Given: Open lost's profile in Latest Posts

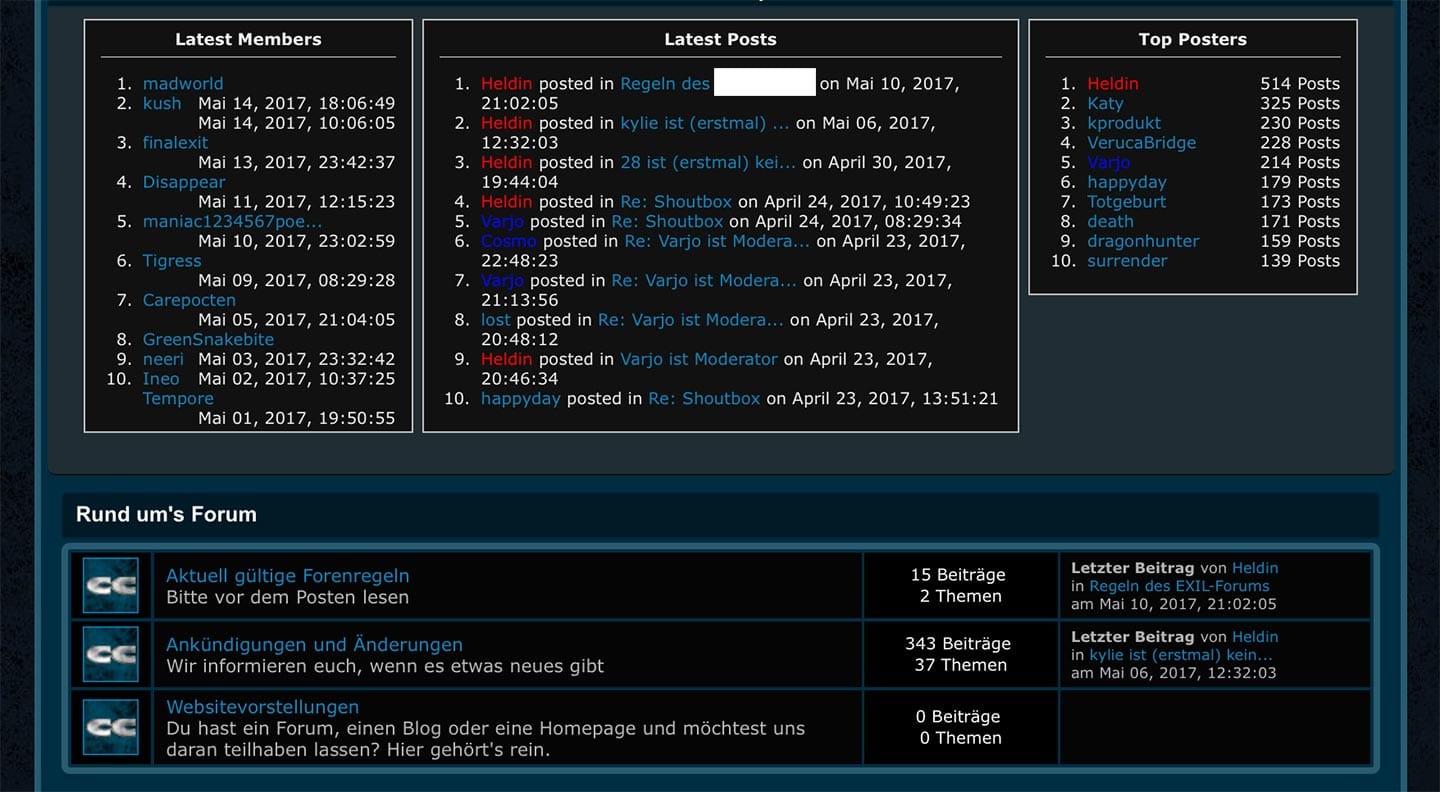Looking at the screenshot, I should click(496, 320).
